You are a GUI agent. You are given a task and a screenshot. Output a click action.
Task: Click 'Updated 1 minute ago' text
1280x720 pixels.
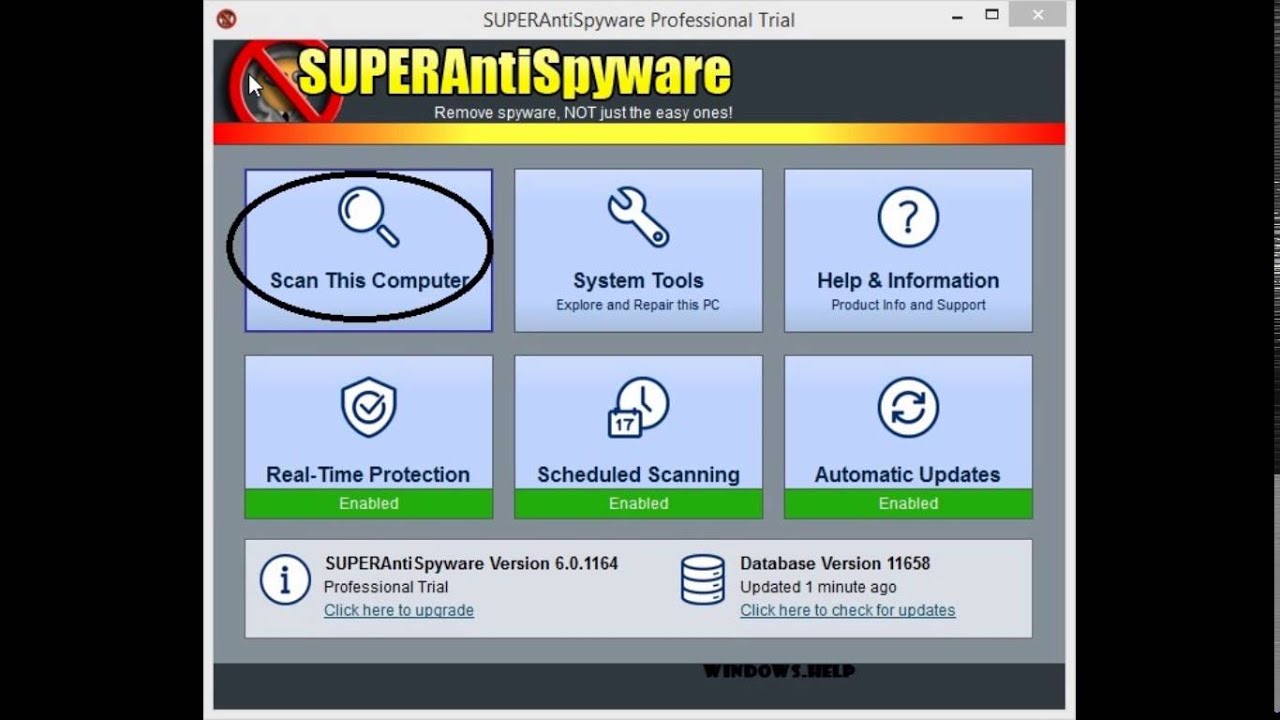tap(818, 587)
